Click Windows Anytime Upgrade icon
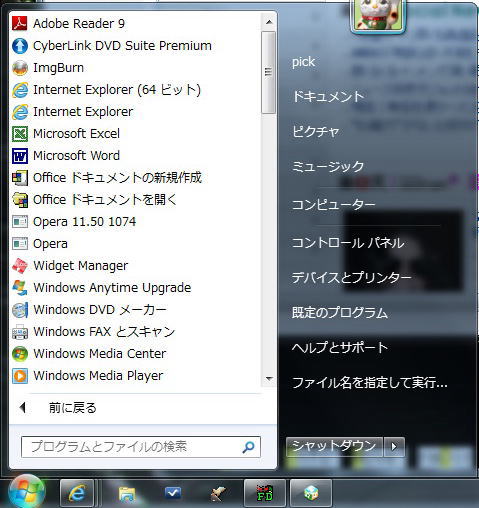 tap(20, 288)
